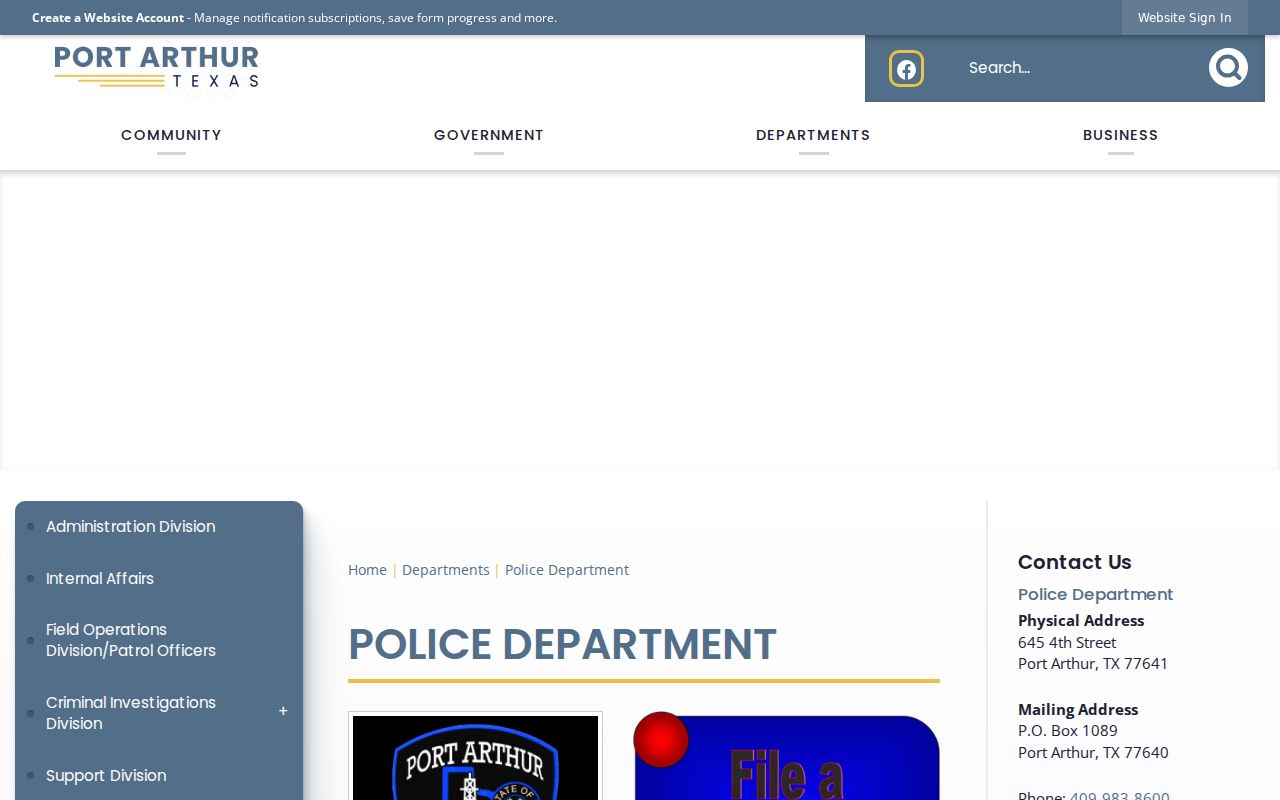Image resolution: width=1280 pixels, height=800 pixels.
Task: Click the Create a Website Account link
Action: 108,18
